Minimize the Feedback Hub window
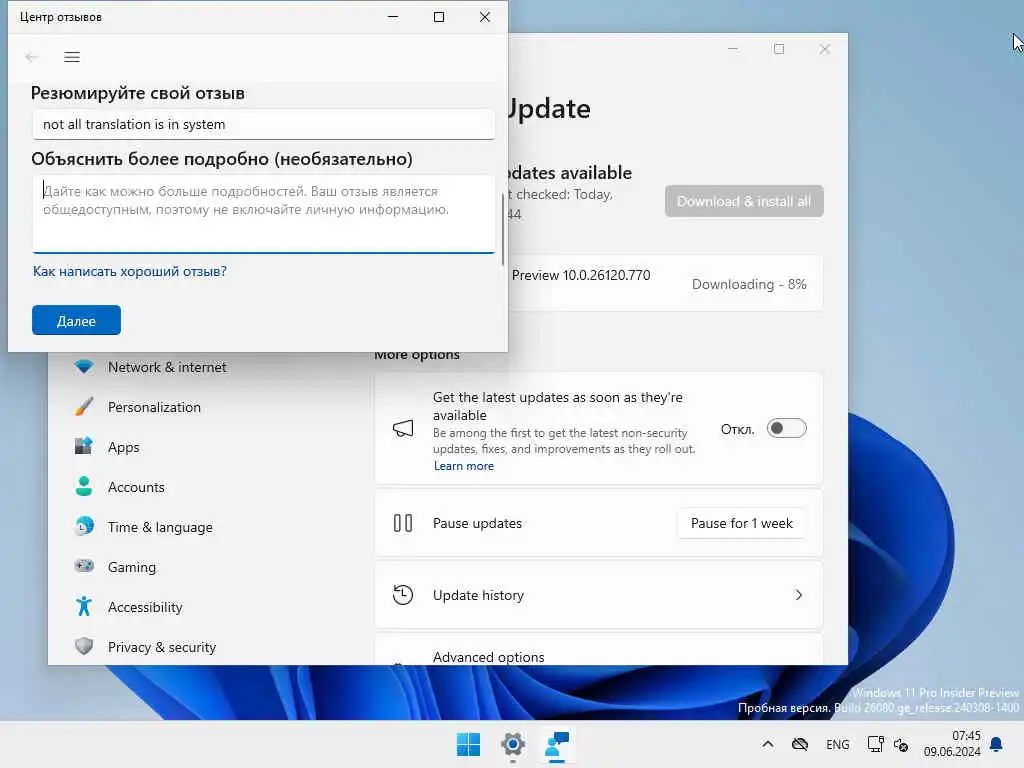 click(392, 17)
